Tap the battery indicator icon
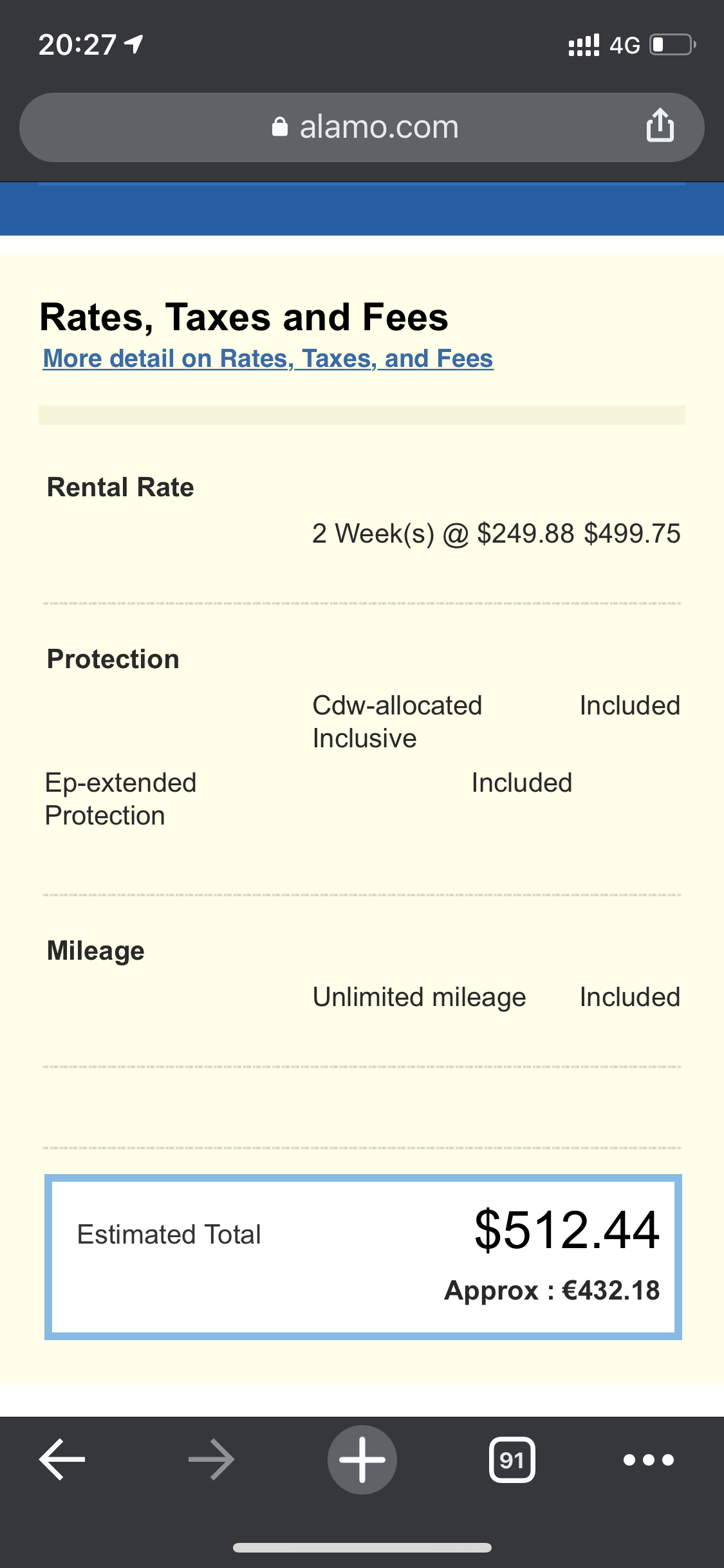The width and height of the screenshot is (724, 1568). 672,44
